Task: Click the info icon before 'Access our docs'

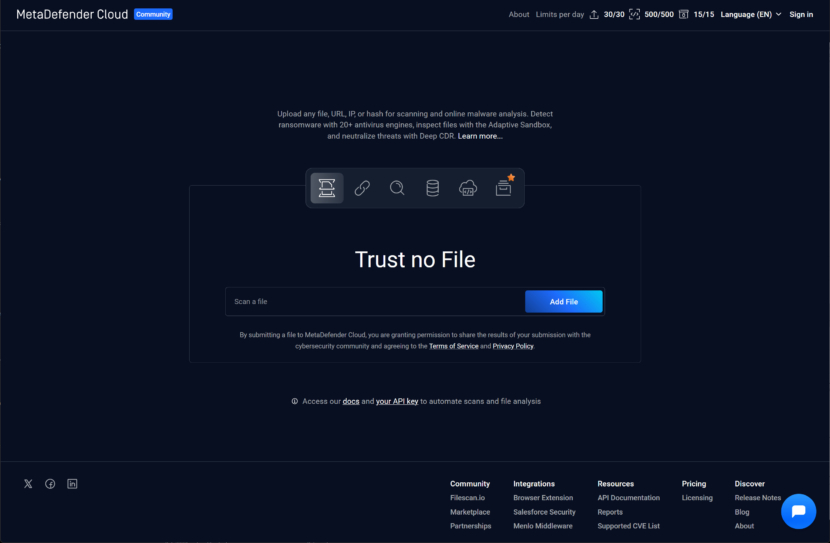Action: [x=294, y=401]
